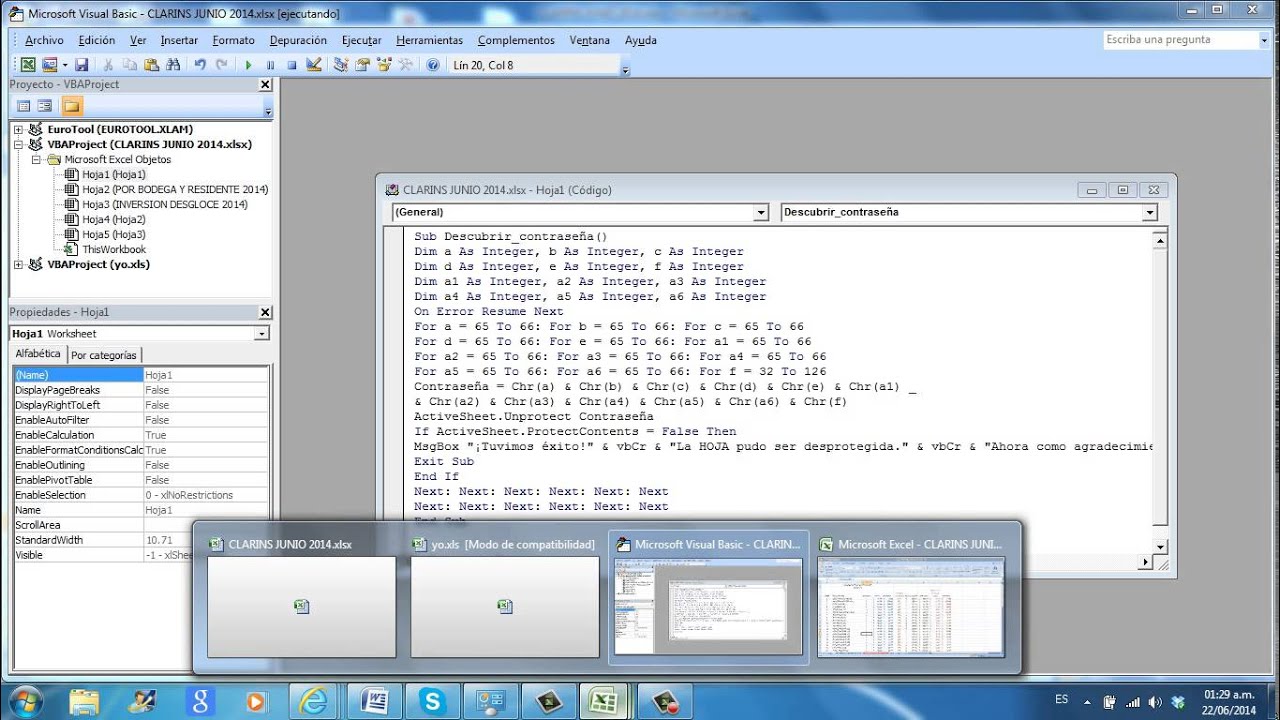Open Internet Explorer from the taskbar
Screen dimensions: 1280x720
click(x=313, y=701)
